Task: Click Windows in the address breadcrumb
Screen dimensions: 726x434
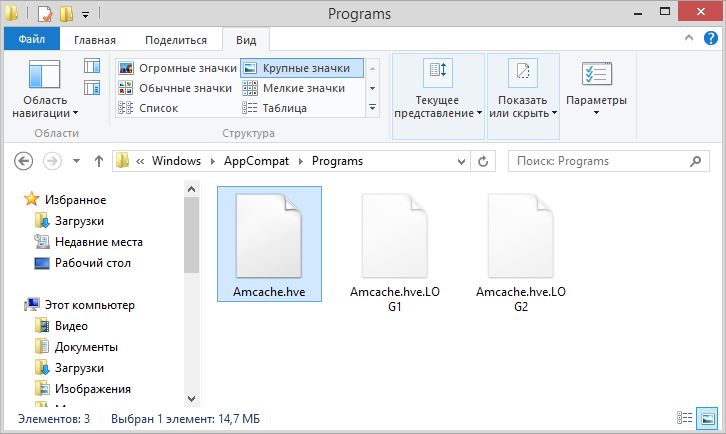Action: click(x=176, y=161)
